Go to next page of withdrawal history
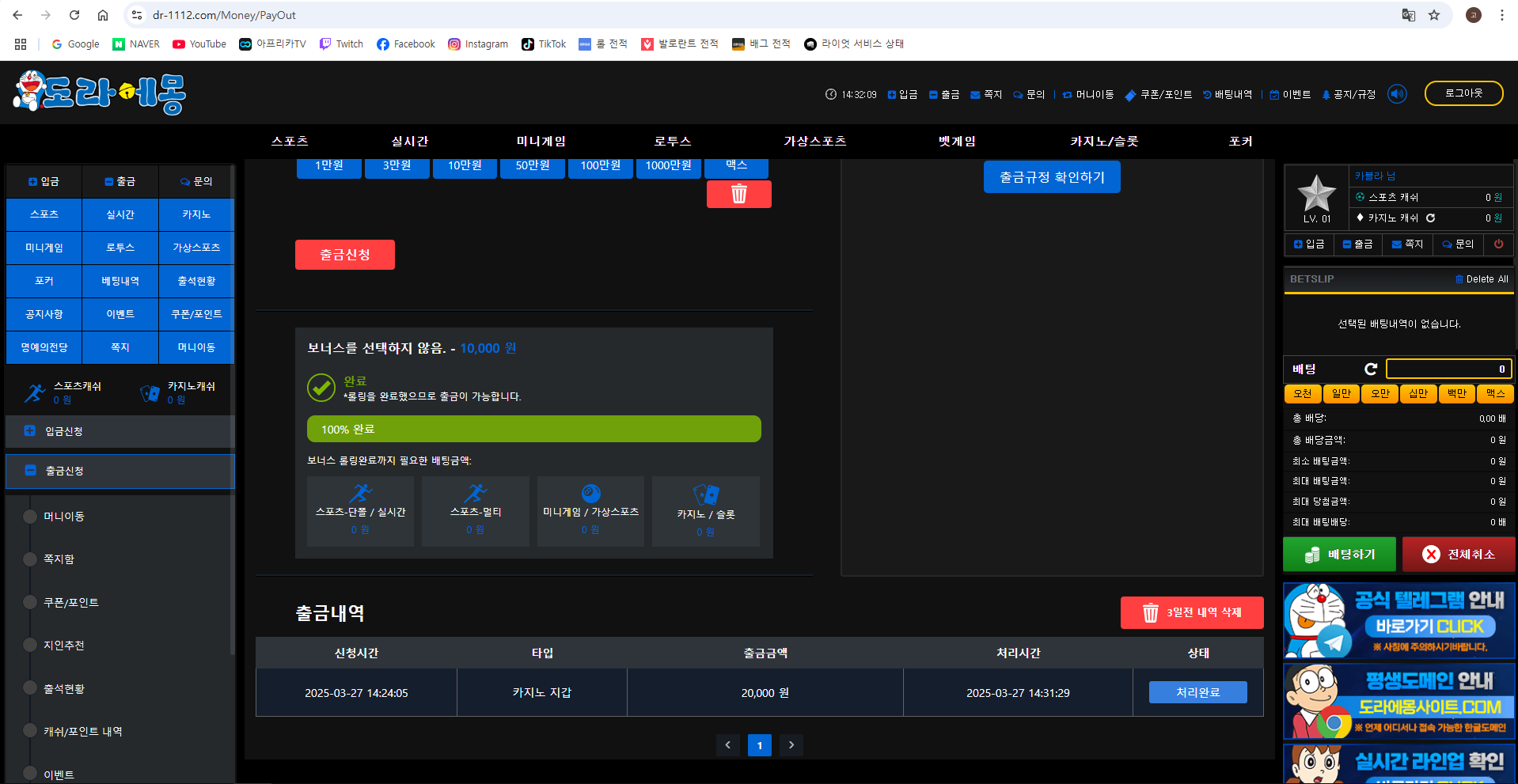The image size is (1518, 784). click(791, 744)
